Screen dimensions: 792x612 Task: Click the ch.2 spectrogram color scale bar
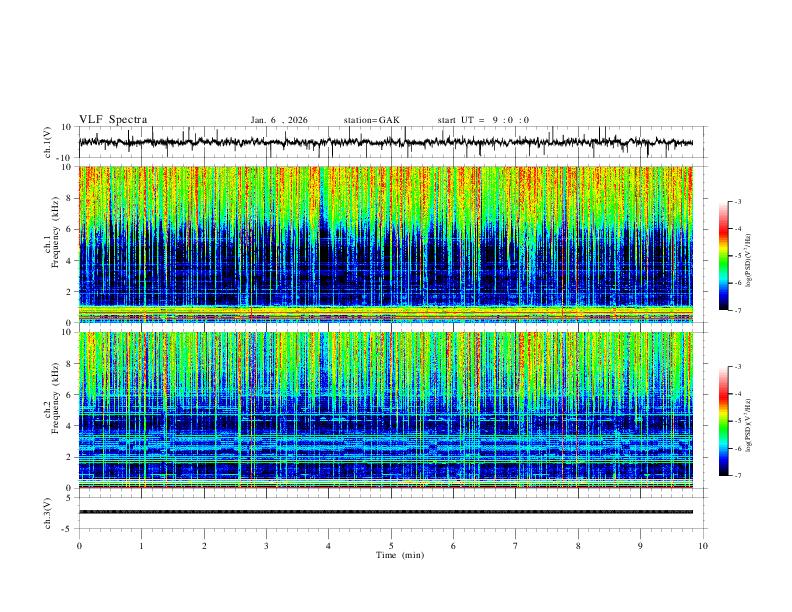click(x=723, y=421)
